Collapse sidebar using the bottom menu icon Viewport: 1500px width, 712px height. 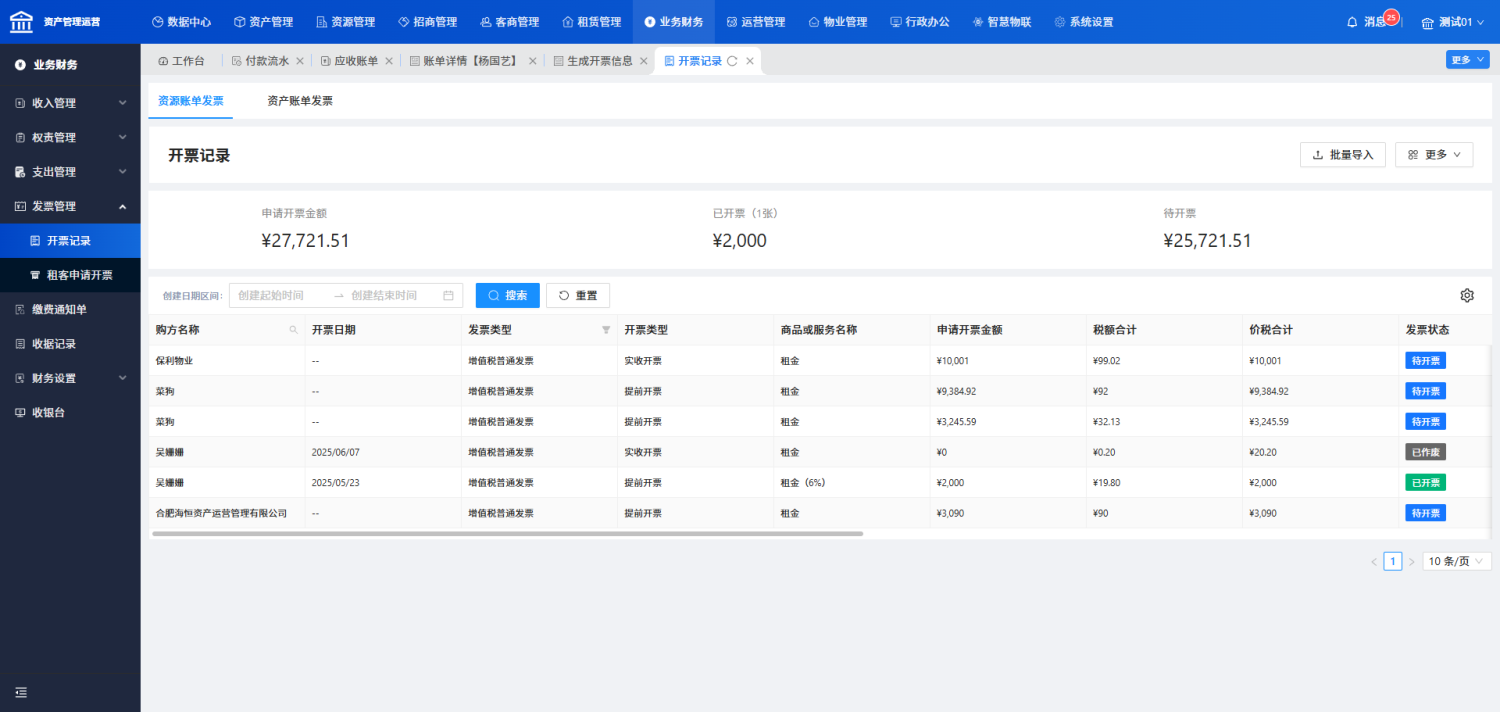pos(21,692)
